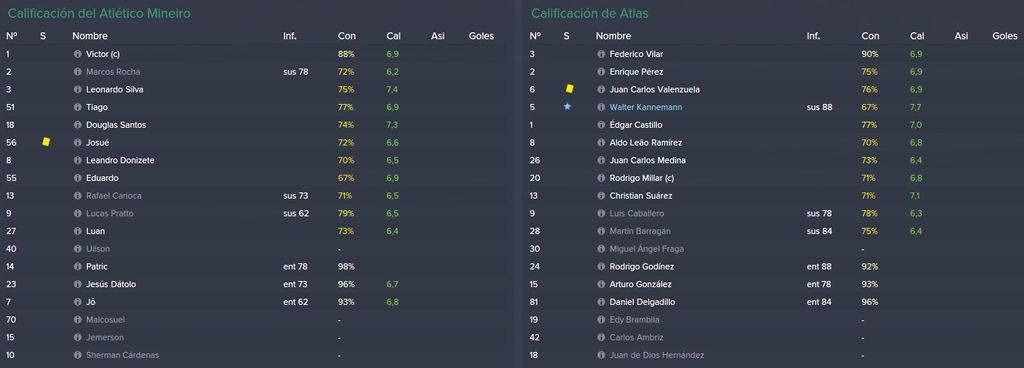This screenshot has width=1024, height=368.
Task: Click Calificación de Atlas heading
Action: tap(590, 13)
